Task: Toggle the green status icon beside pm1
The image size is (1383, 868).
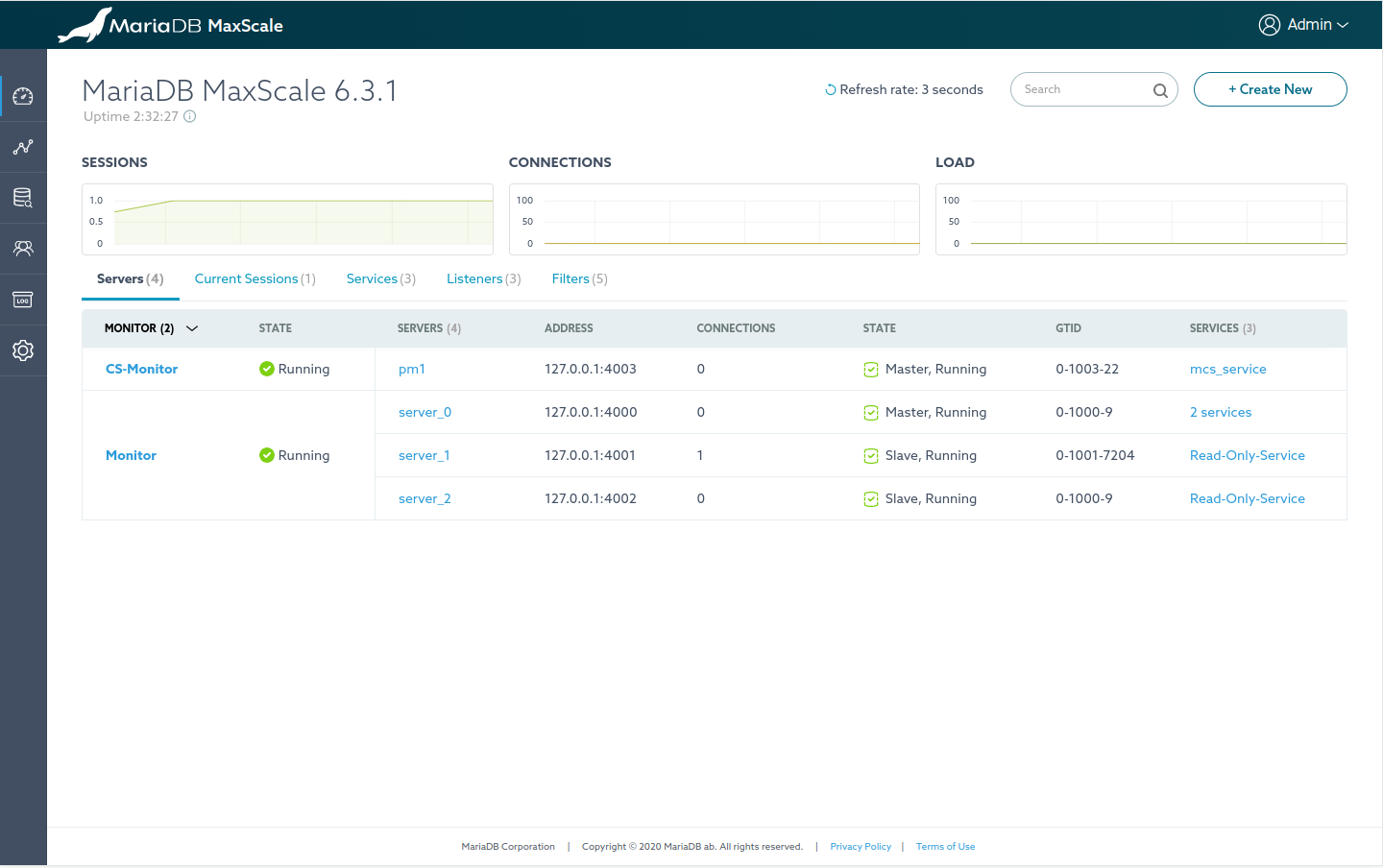Action: [870, 369]
